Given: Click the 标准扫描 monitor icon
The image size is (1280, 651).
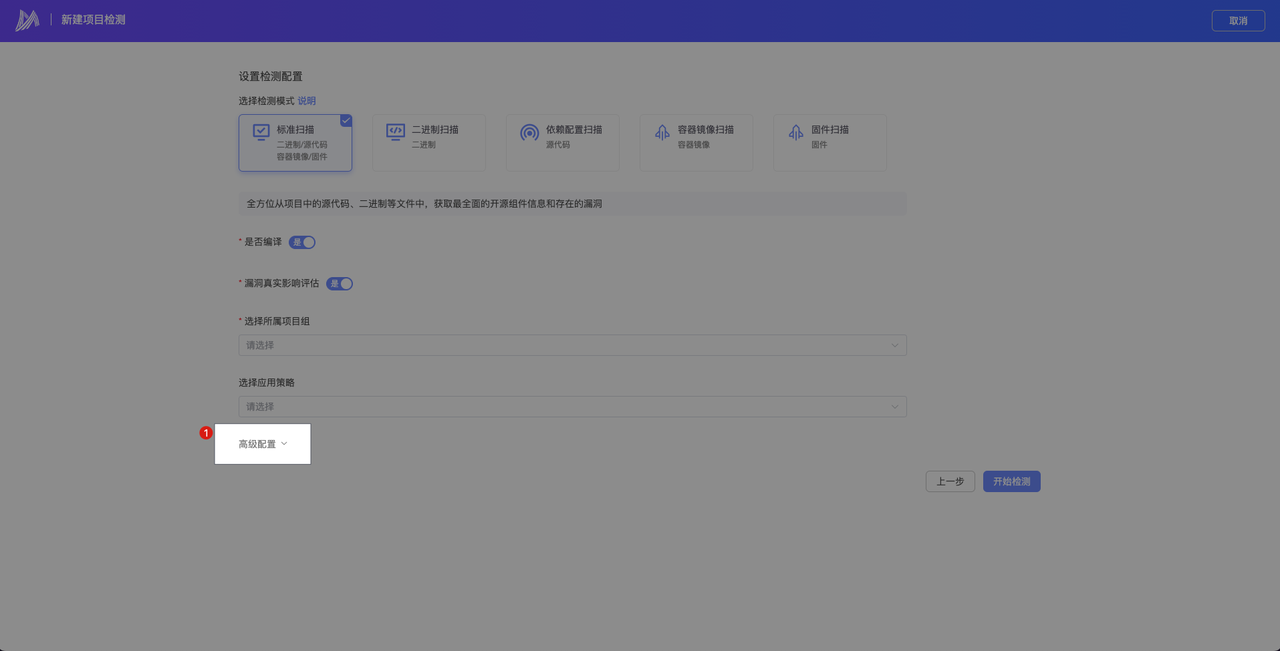Looking at the screenshot, I should click(x=261, y=132).
